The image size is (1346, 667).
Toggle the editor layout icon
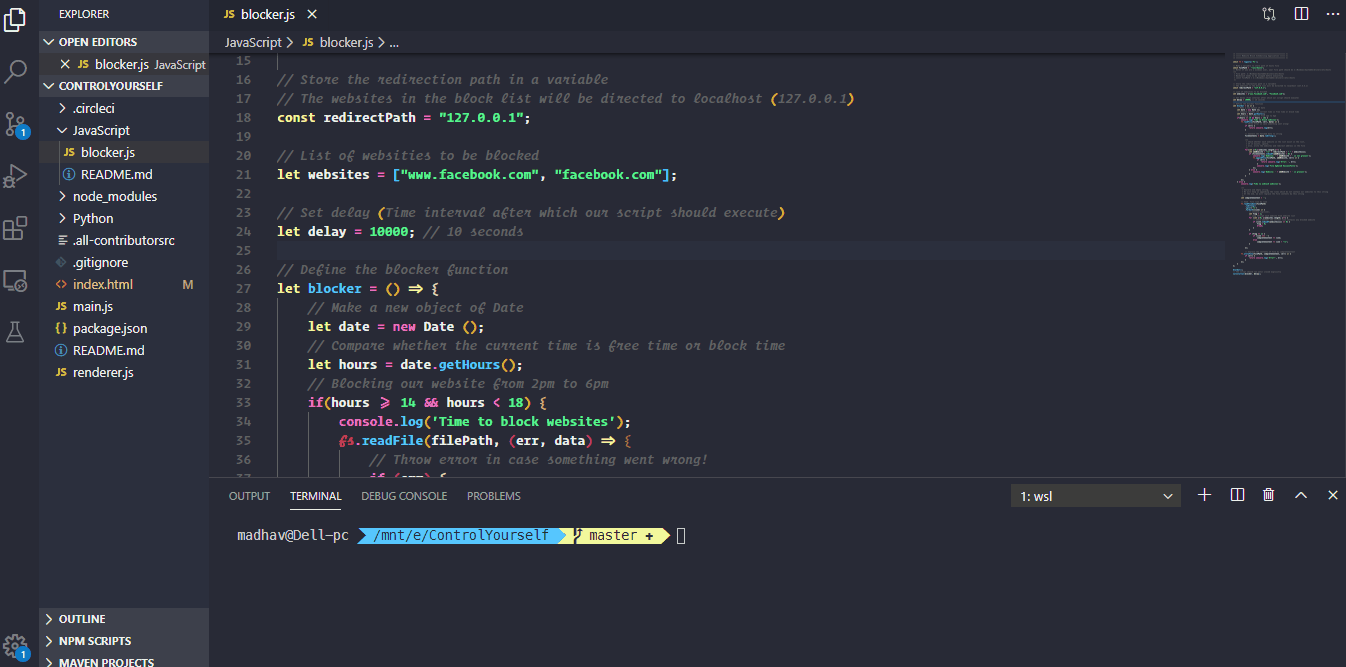point(1268,13)
